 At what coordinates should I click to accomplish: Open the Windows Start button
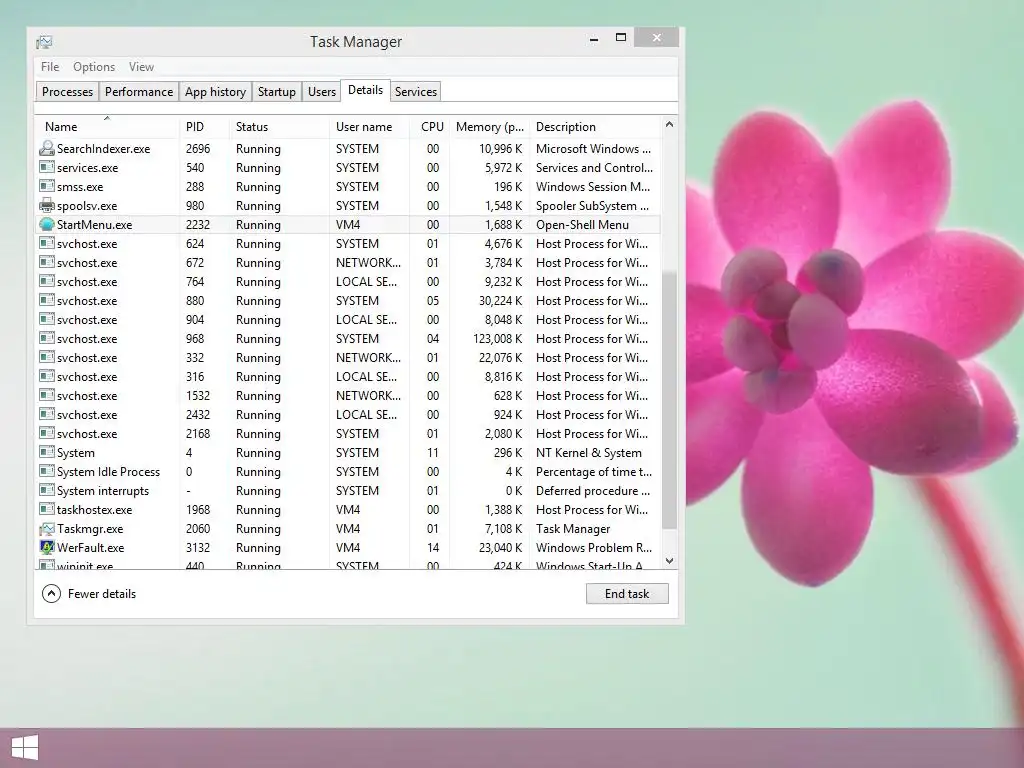point(25,747)
